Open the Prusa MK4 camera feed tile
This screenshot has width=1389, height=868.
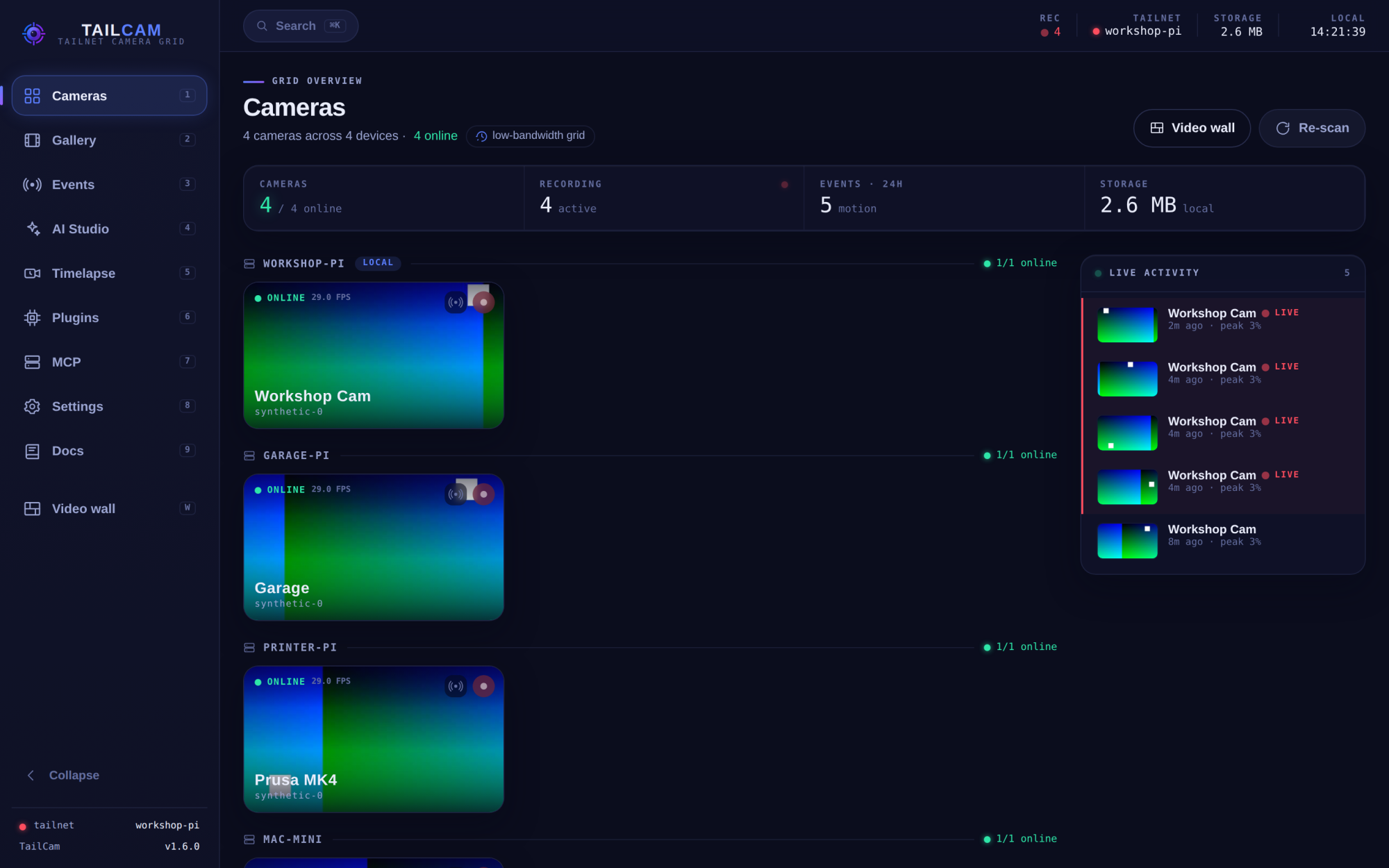click(x=374, y=740)
